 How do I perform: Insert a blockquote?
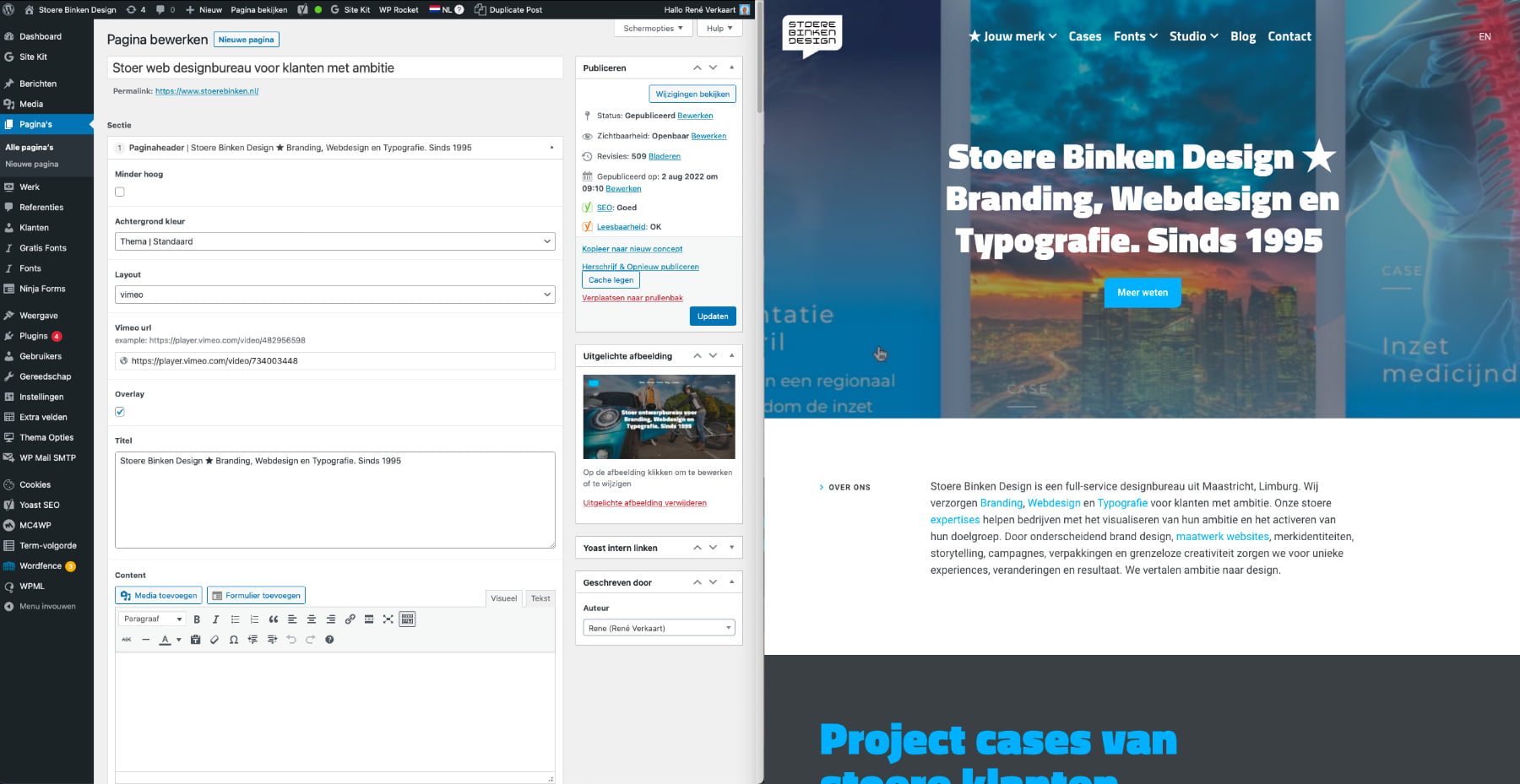(274, 619)
